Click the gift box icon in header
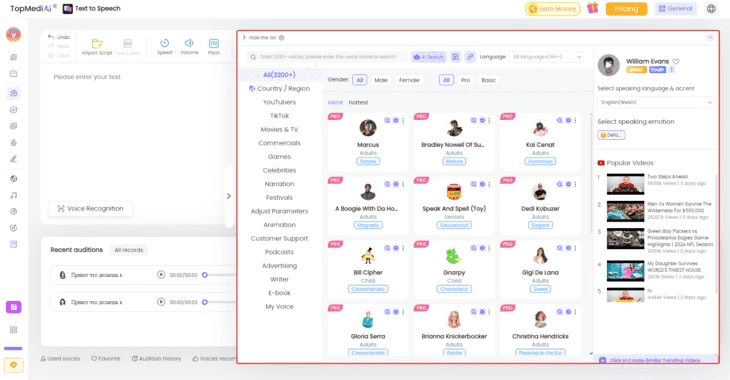The width and height of the screenshot is (730, 380). pos(592,8)
